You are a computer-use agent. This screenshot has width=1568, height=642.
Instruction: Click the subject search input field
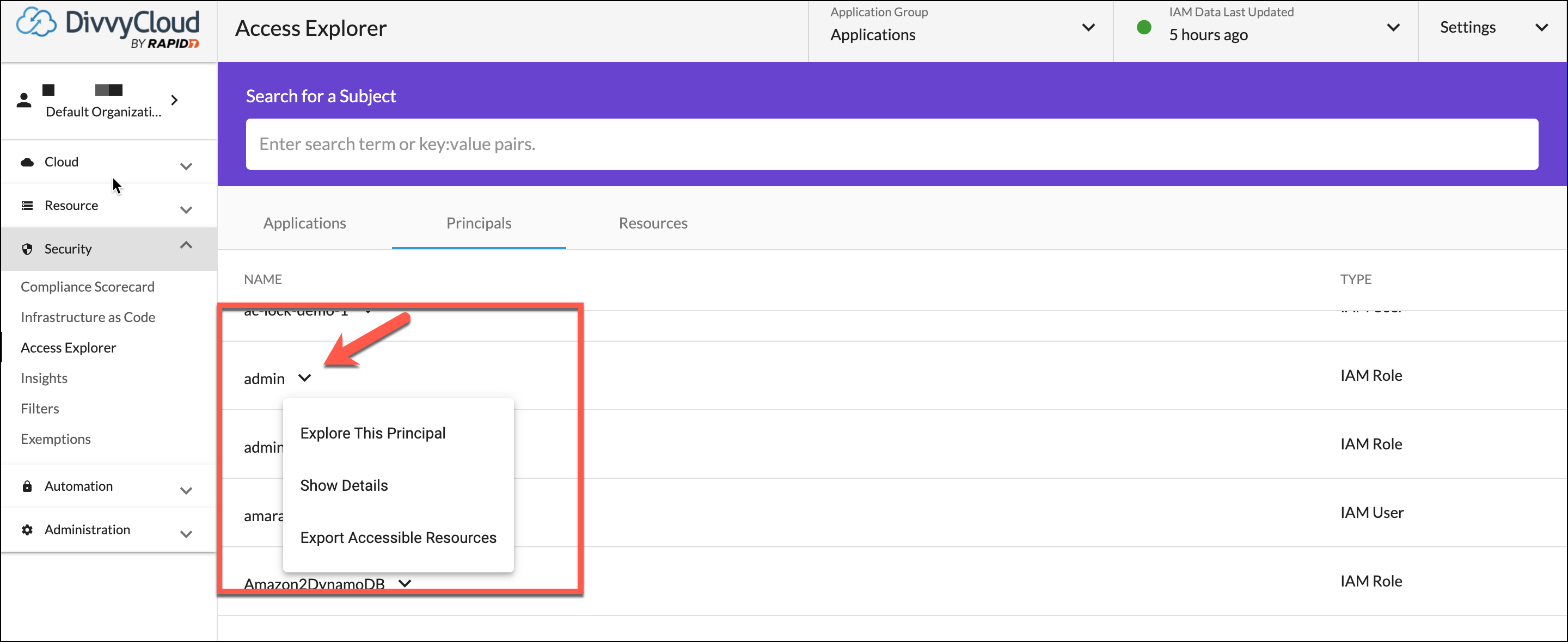892,144
